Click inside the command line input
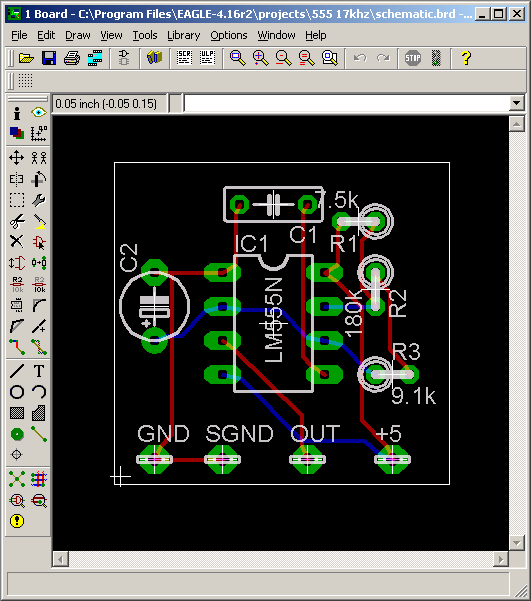Screen dimensions: 531x601 (x=347, y=103)
